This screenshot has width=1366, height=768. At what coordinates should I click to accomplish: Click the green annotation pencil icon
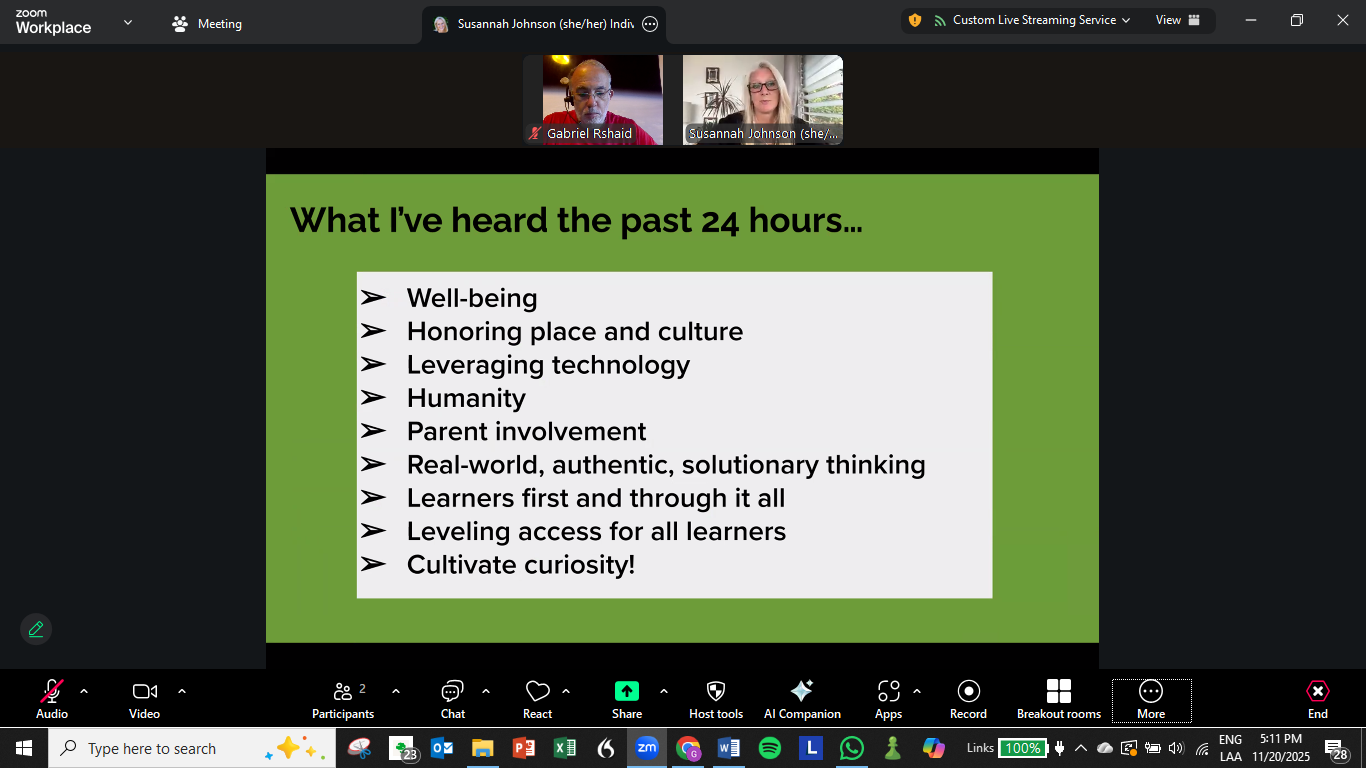point(36,629)
